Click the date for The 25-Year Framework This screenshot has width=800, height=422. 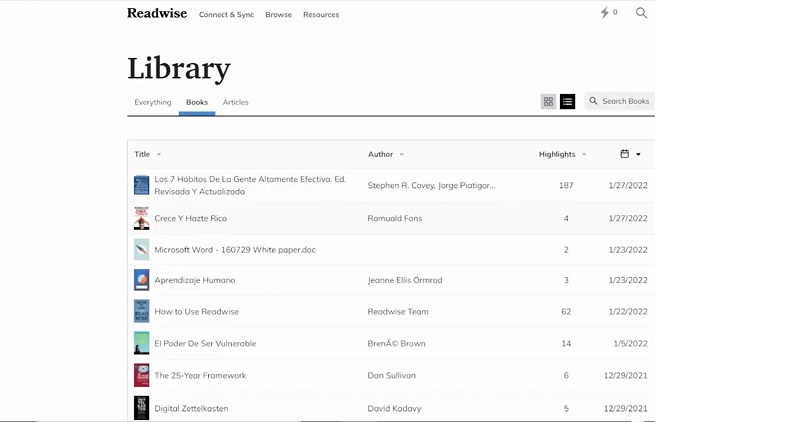626,375
